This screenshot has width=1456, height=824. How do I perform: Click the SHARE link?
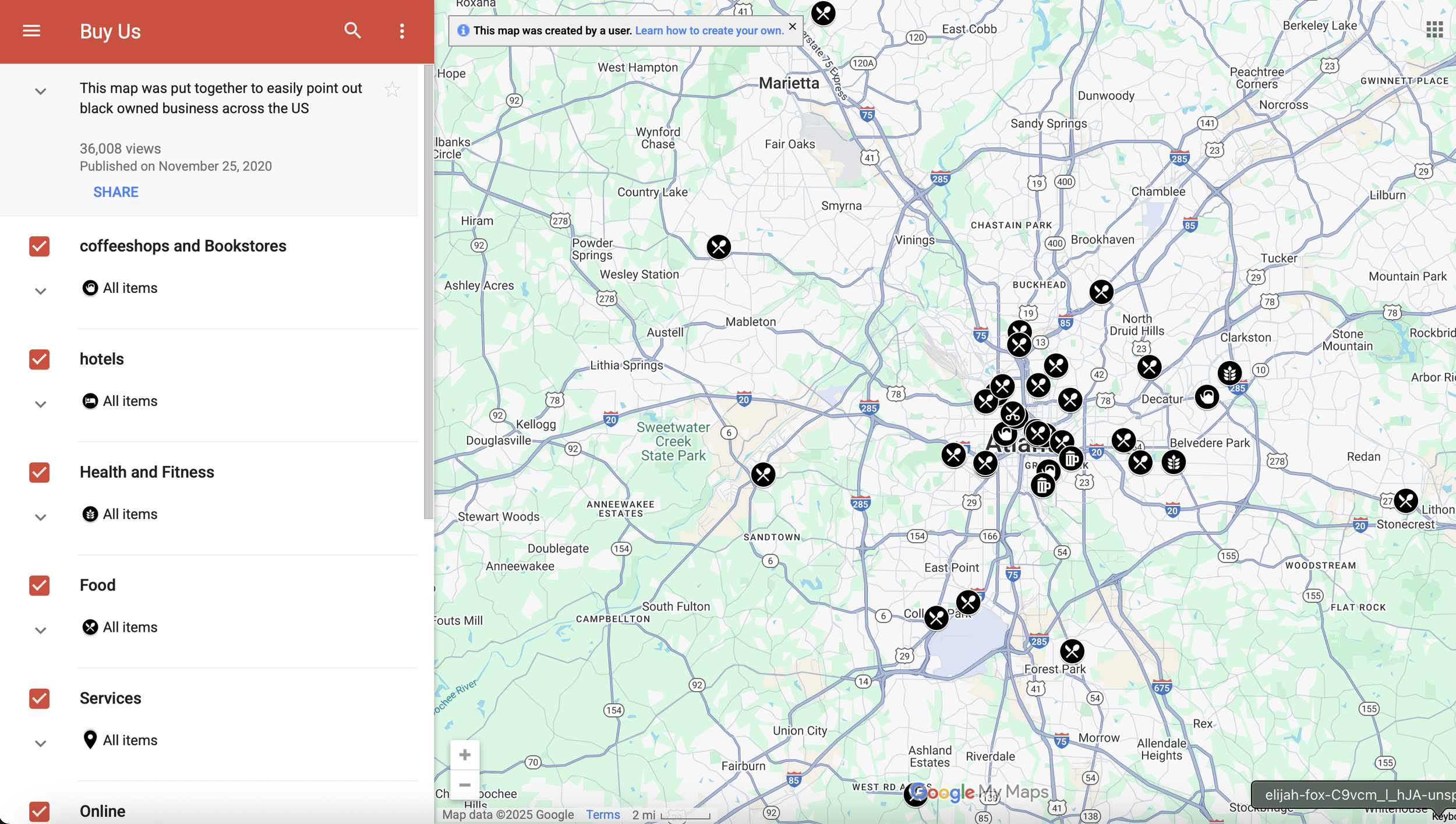point(116,192)
